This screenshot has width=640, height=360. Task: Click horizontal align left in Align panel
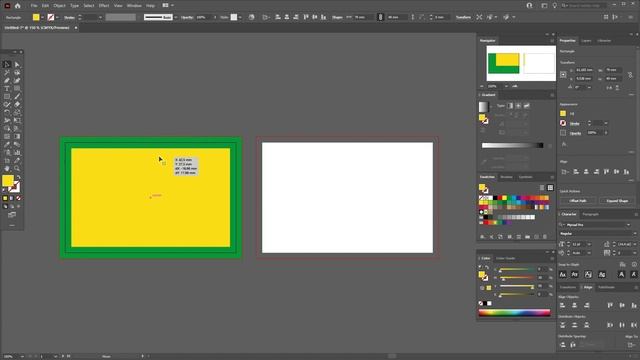tap(563, 305)
